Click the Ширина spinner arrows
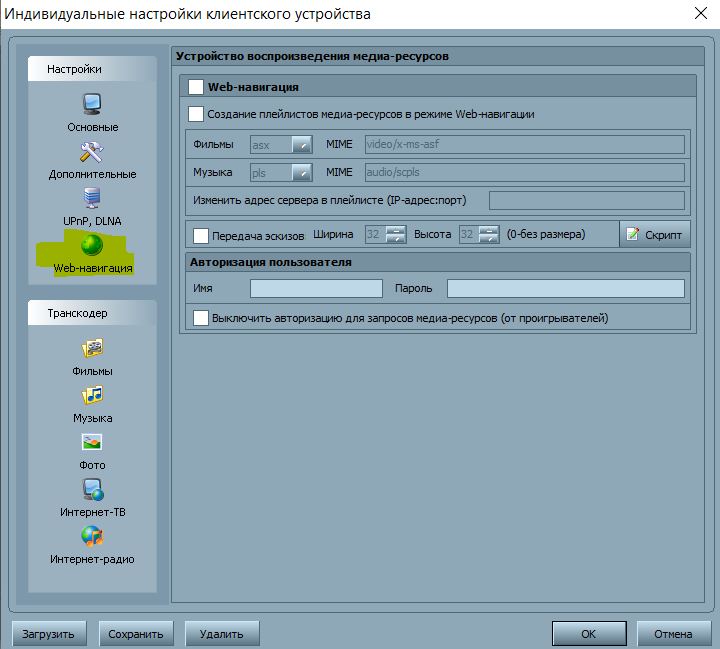 point(396,235)
